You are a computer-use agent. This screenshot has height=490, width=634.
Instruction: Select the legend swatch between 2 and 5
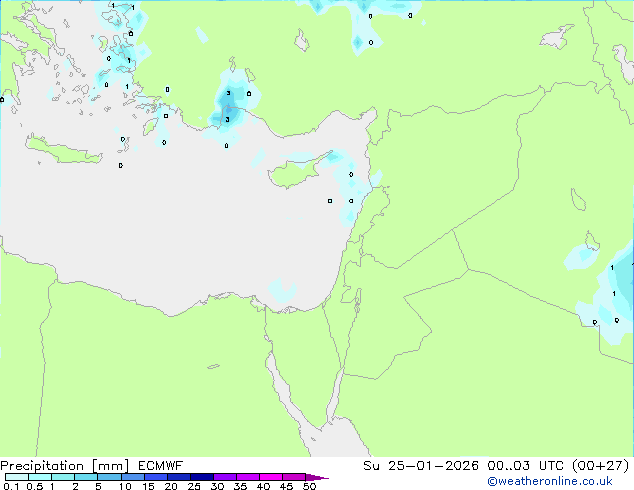(x=86, y=477)
